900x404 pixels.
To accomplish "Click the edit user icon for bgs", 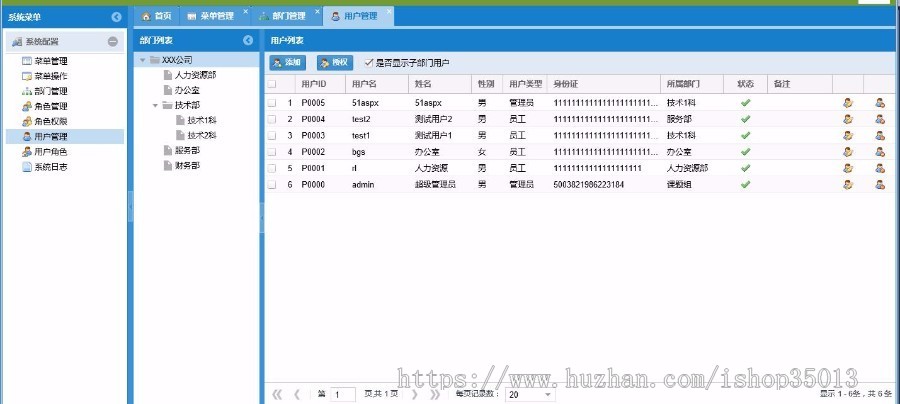I will (x=848, y=152).
